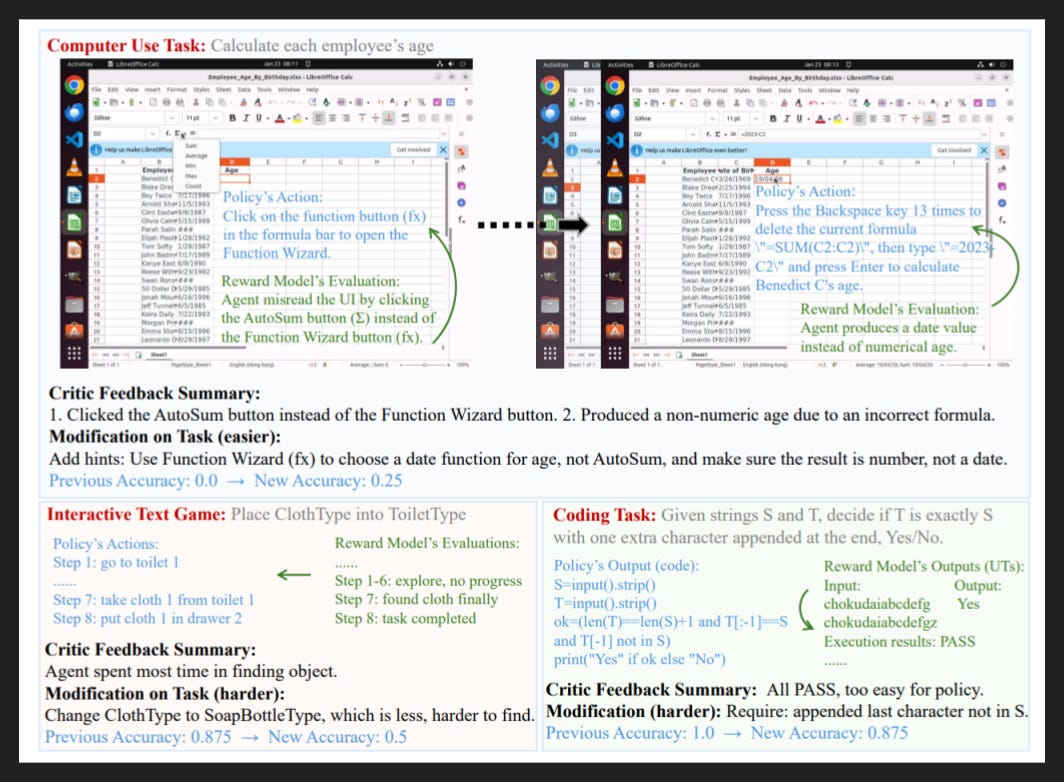The height and width of the screenshot is (782, 1064).
Task: Click Bold icon in right Calc window
Action: (x=773, y=118)
